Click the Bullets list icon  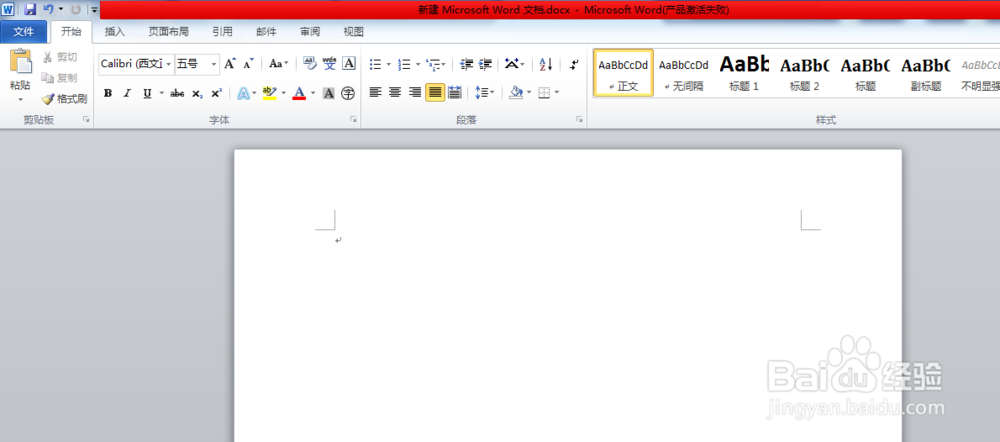click(376, 64)
